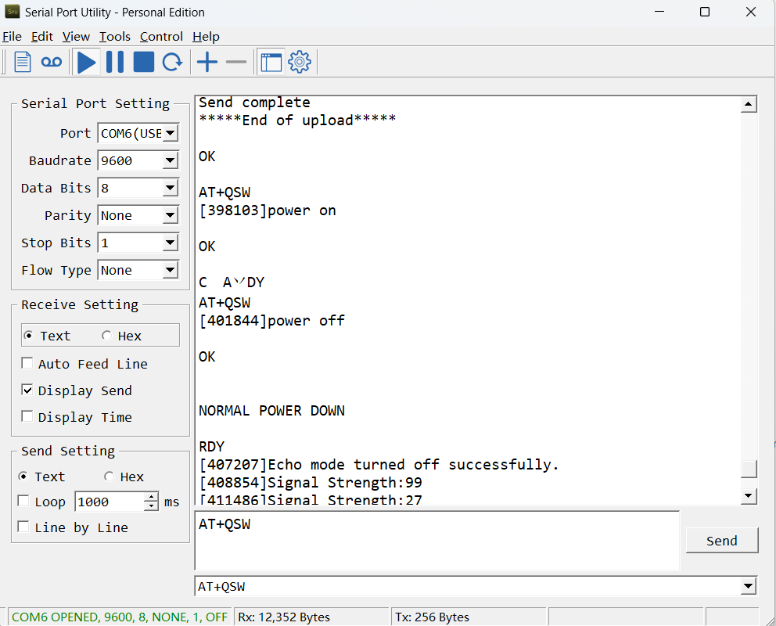
Task: Click the NORMAL POWER DOWN log line
Action: coord(272,411)
